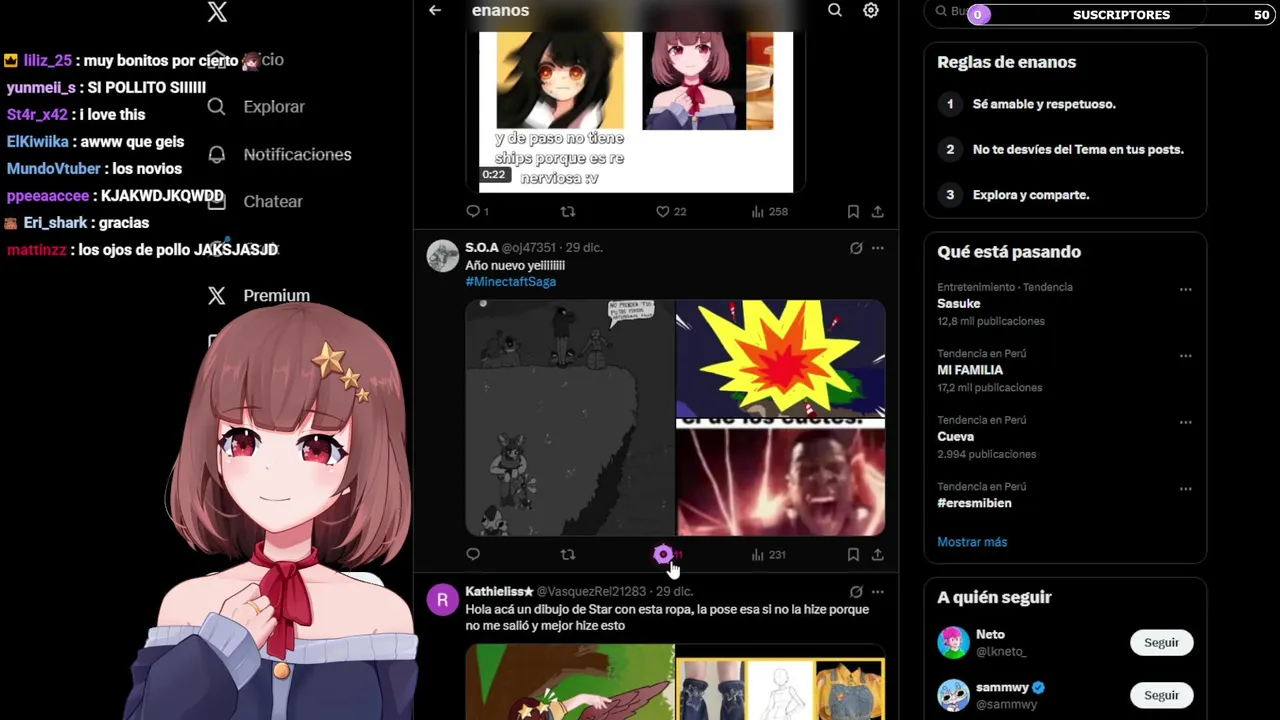The image size is (1280, 720).
Task: Open Explorar in the sidebar
Action: tap(274, 107)
